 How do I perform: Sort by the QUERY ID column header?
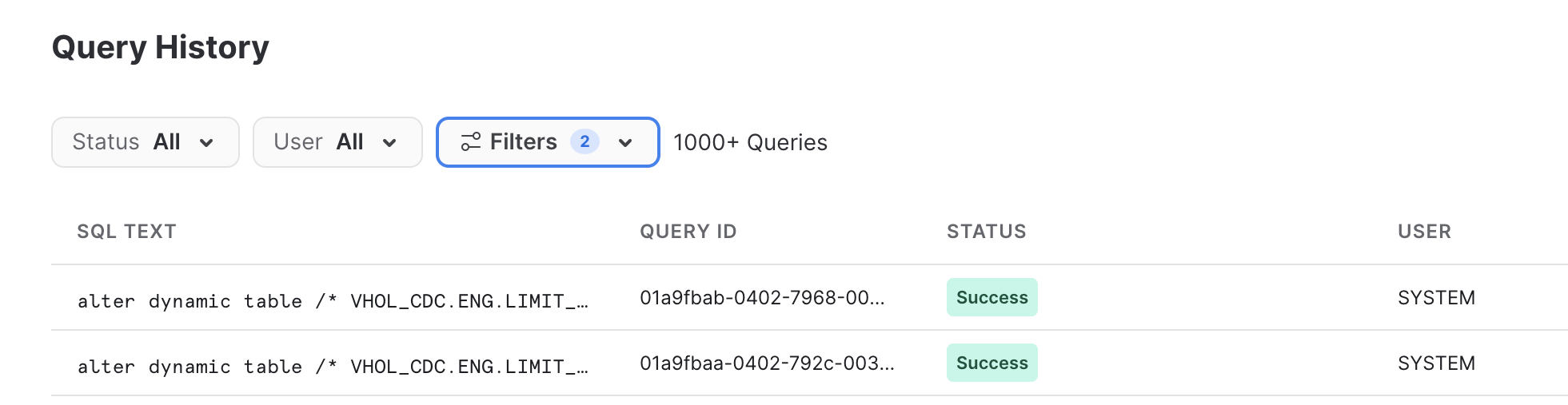(688, 232)
